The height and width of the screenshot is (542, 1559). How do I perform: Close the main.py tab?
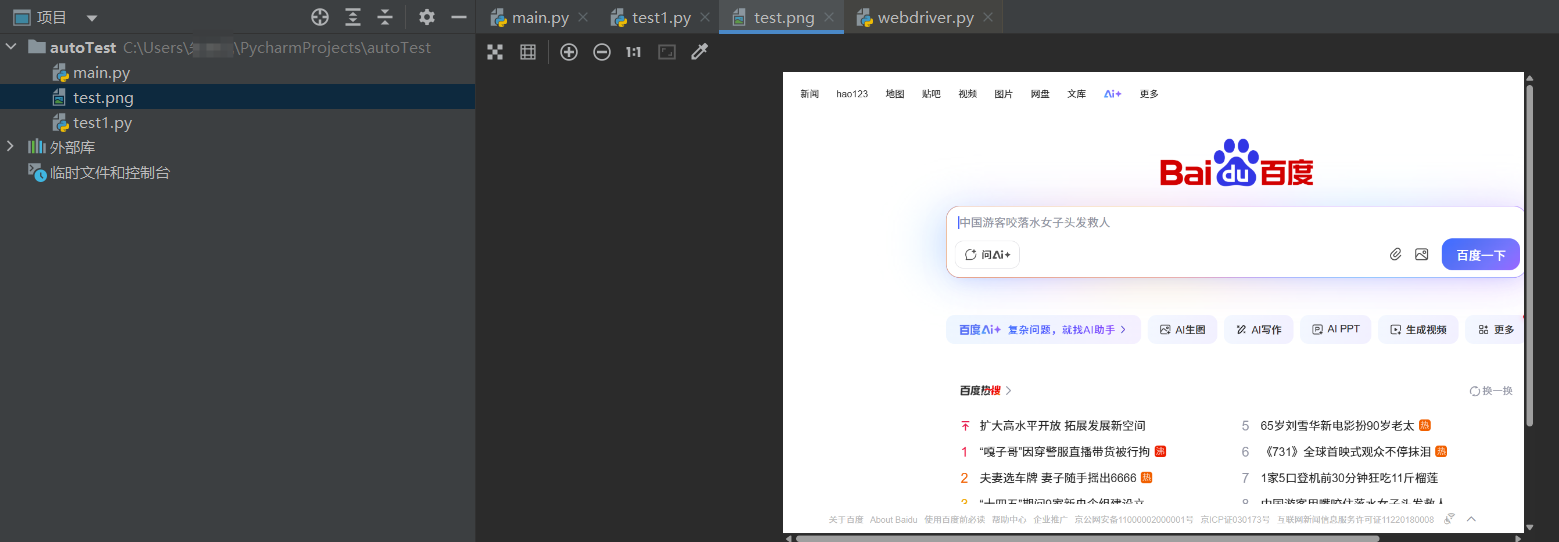click(584, 18)
